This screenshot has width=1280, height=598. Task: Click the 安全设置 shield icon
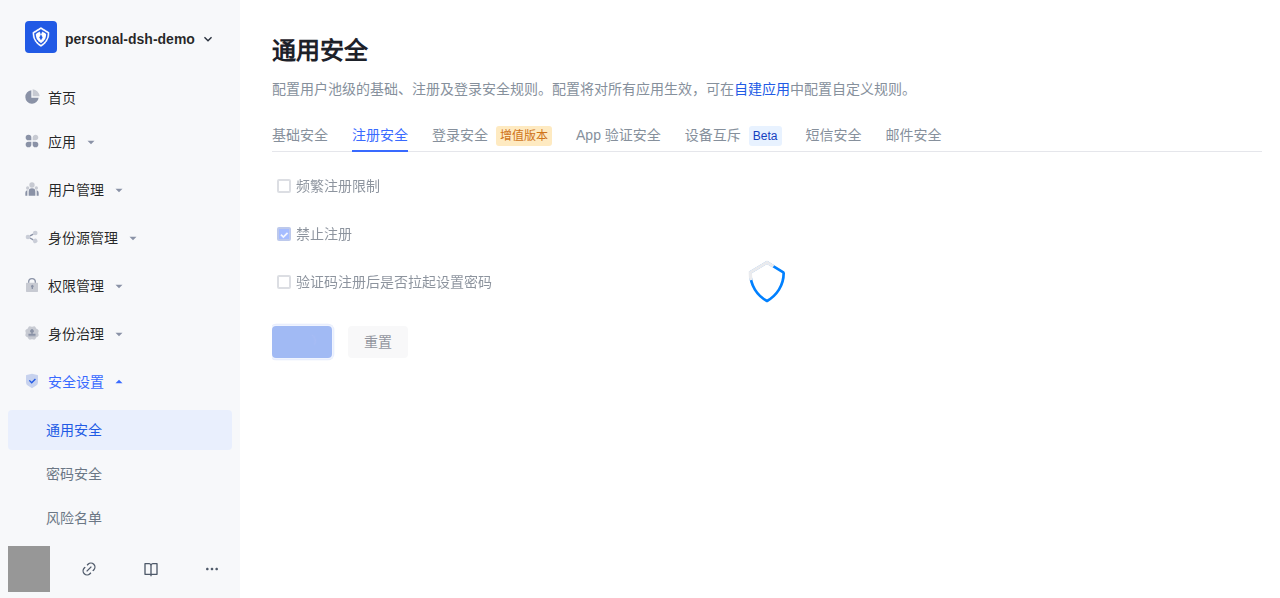(32, 382)
